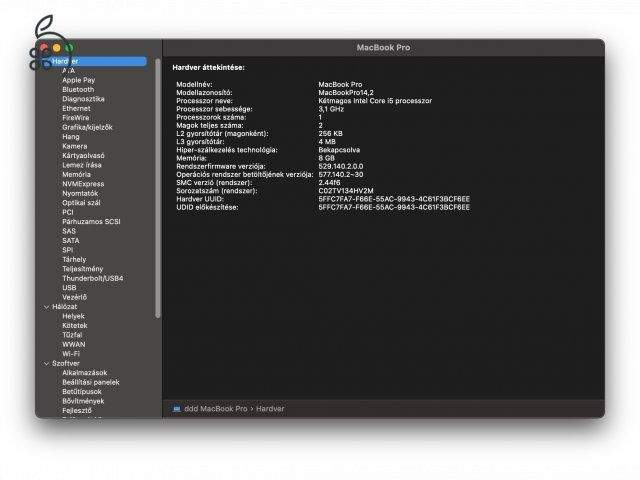Click the 'Hardver áttekintése:' heading

(x=209, y=67)
